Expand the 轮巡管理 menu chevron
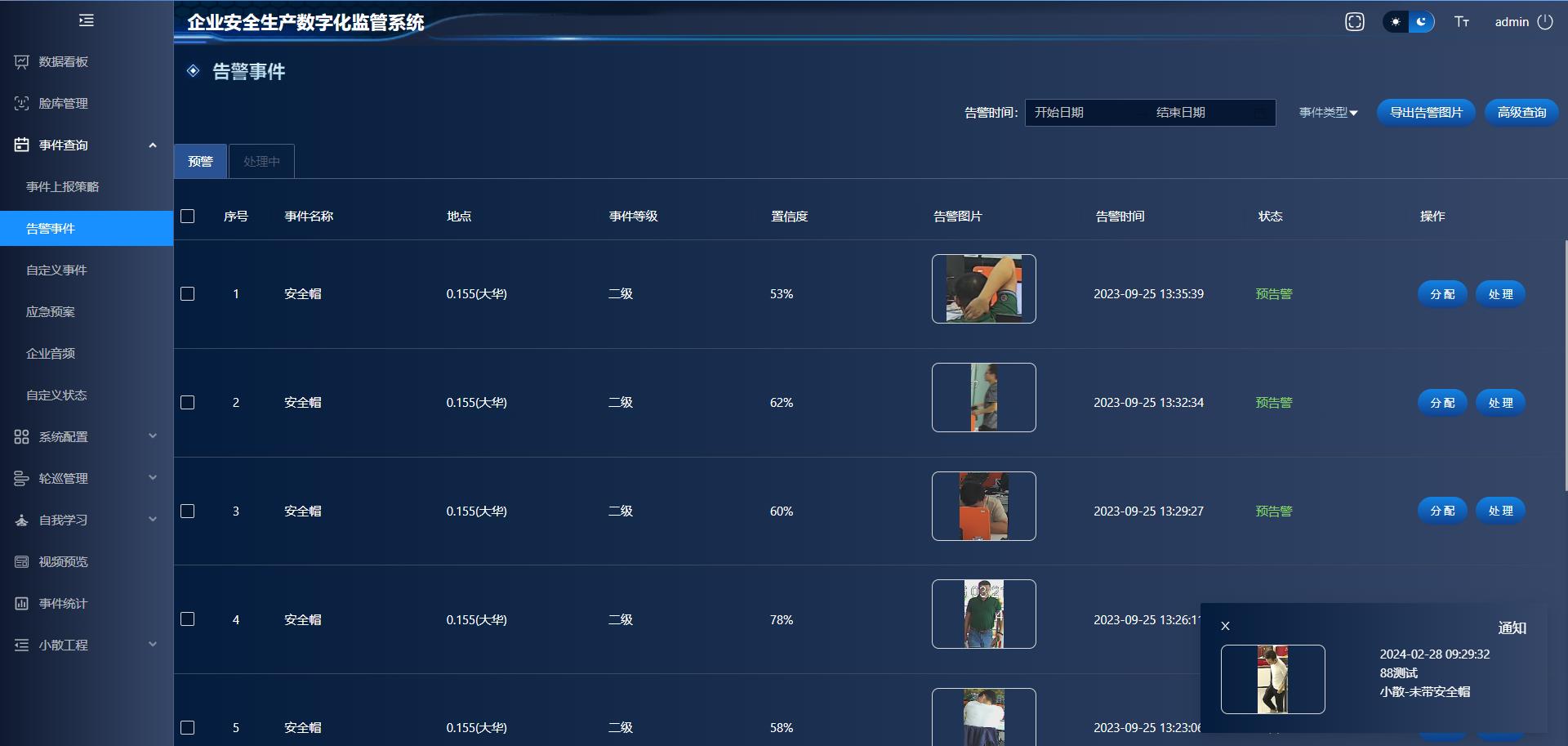The image size is (1568, 746). 153,478
